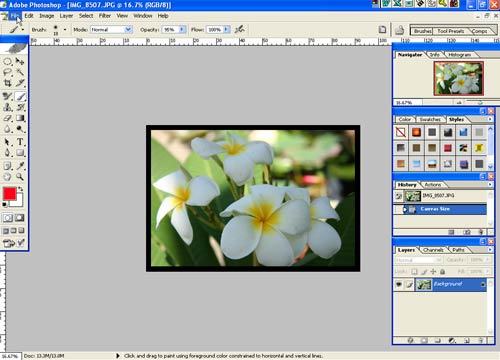Screen dimensions: 500x360
Task: Open the Layers panel flyout menu
Action: click(x=490, y=250)
